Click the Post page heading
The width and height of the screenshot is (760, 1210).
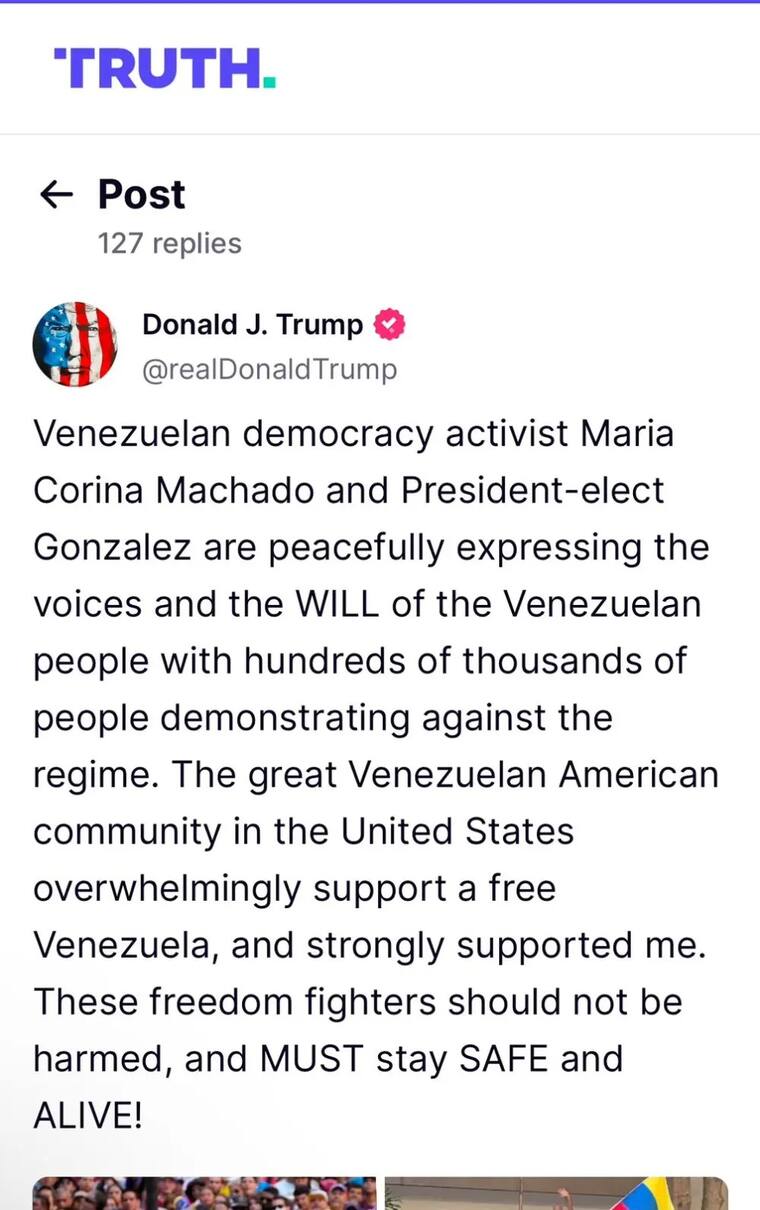(141, 194)
